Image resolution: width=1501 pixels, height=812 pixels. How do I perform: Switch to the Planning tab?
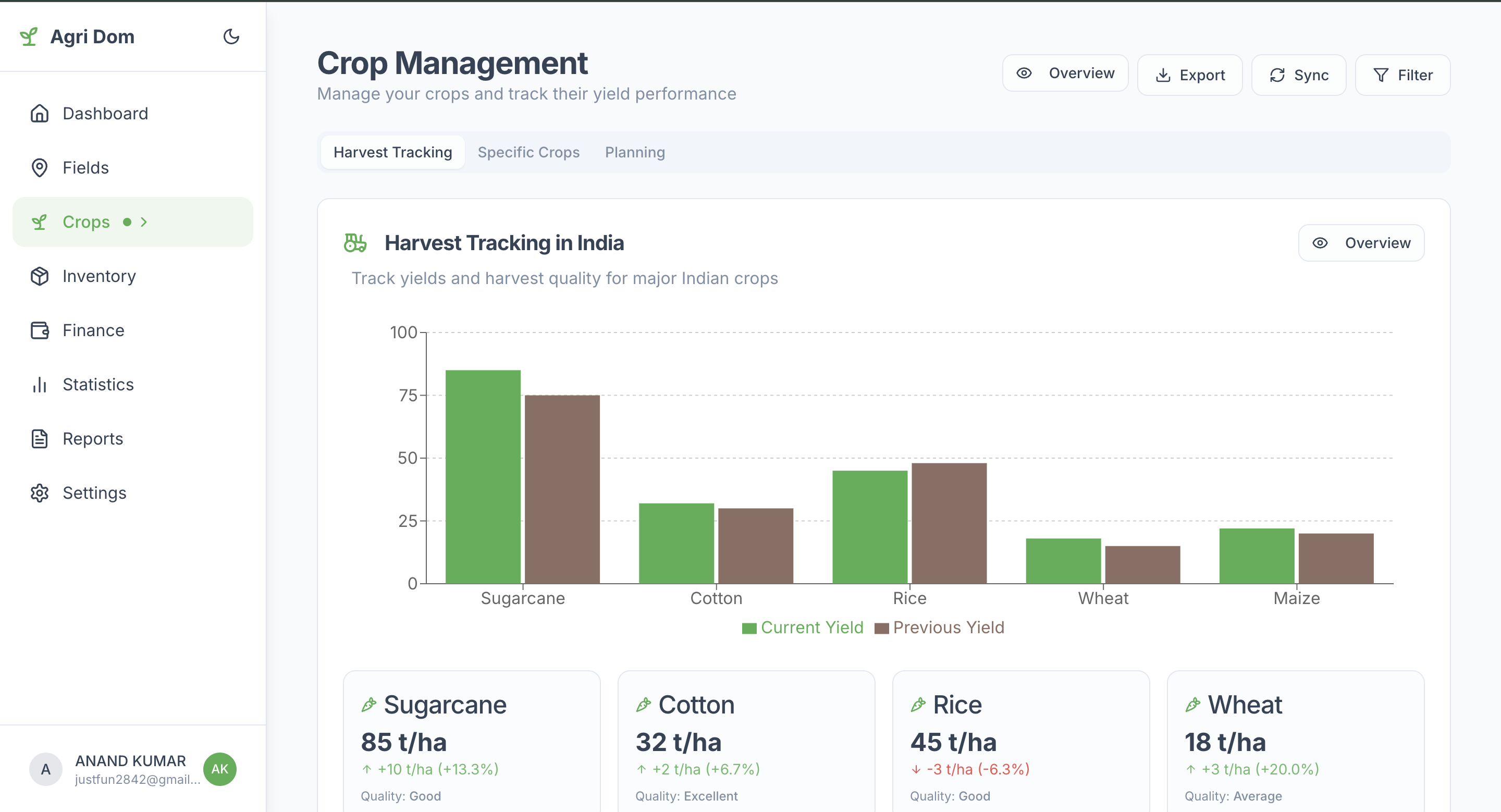pyautogui.click(x=634, y=153)
